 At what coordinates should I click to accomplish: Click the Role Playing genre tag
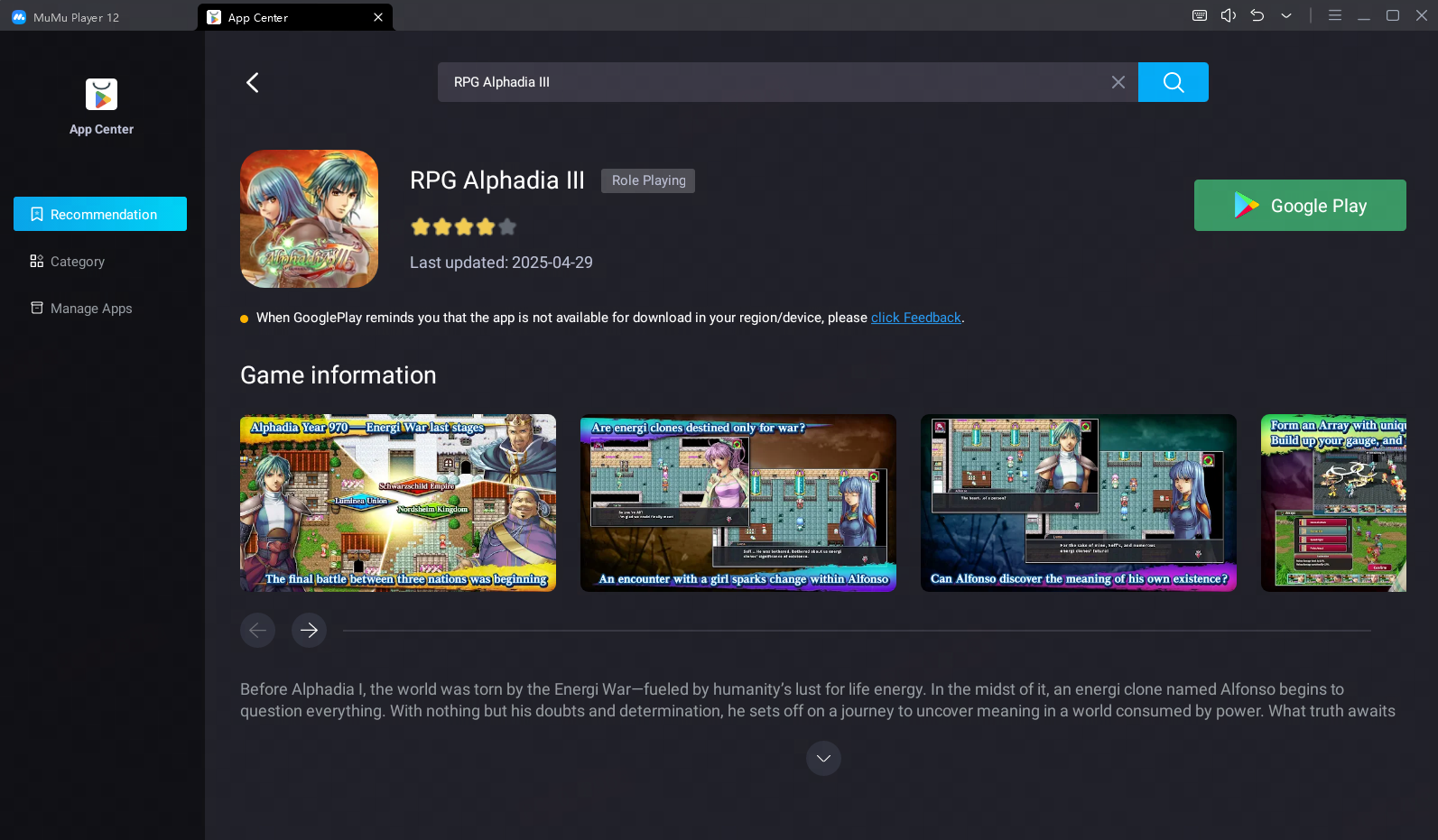[x=648, y=180]
